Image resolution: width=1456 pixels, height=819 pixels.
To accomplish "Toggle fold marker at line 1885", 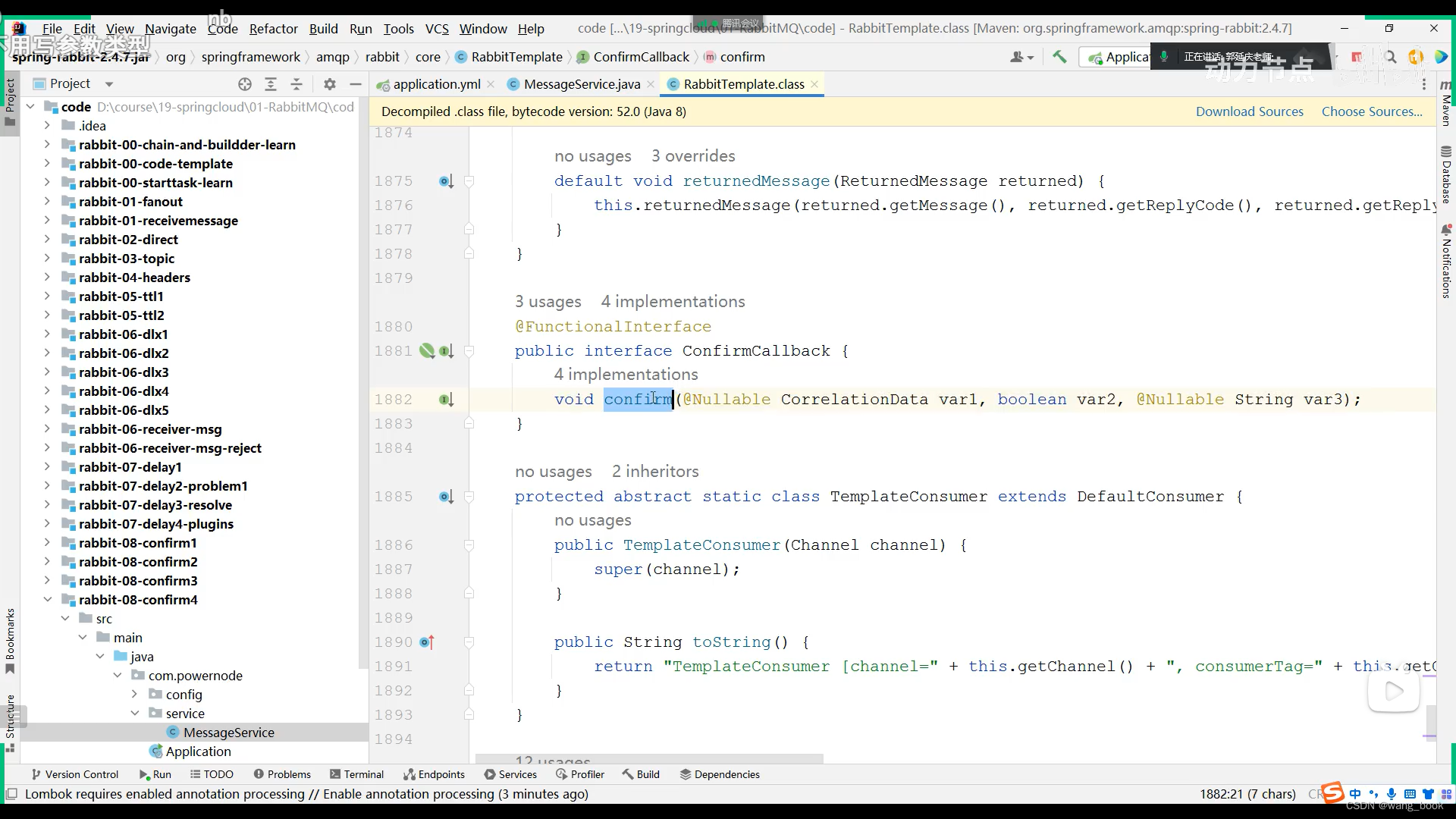I will [x=469, y=497].
